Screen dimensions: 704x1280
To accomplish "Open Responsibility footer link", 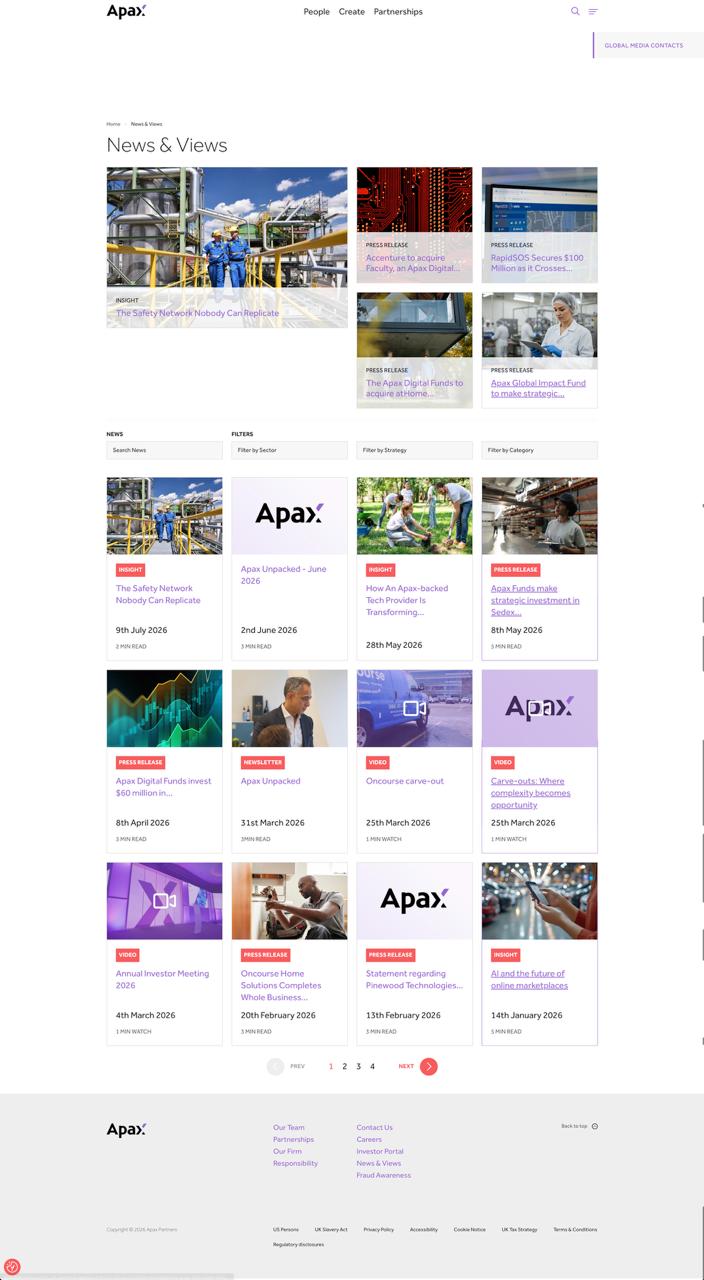I will pos(295,1163).
